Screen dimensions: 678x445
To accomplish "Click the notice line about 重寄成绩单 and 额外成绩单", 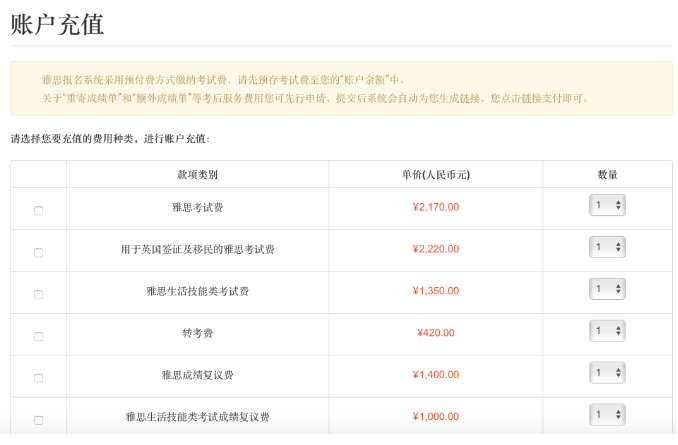I will [316, 99].
